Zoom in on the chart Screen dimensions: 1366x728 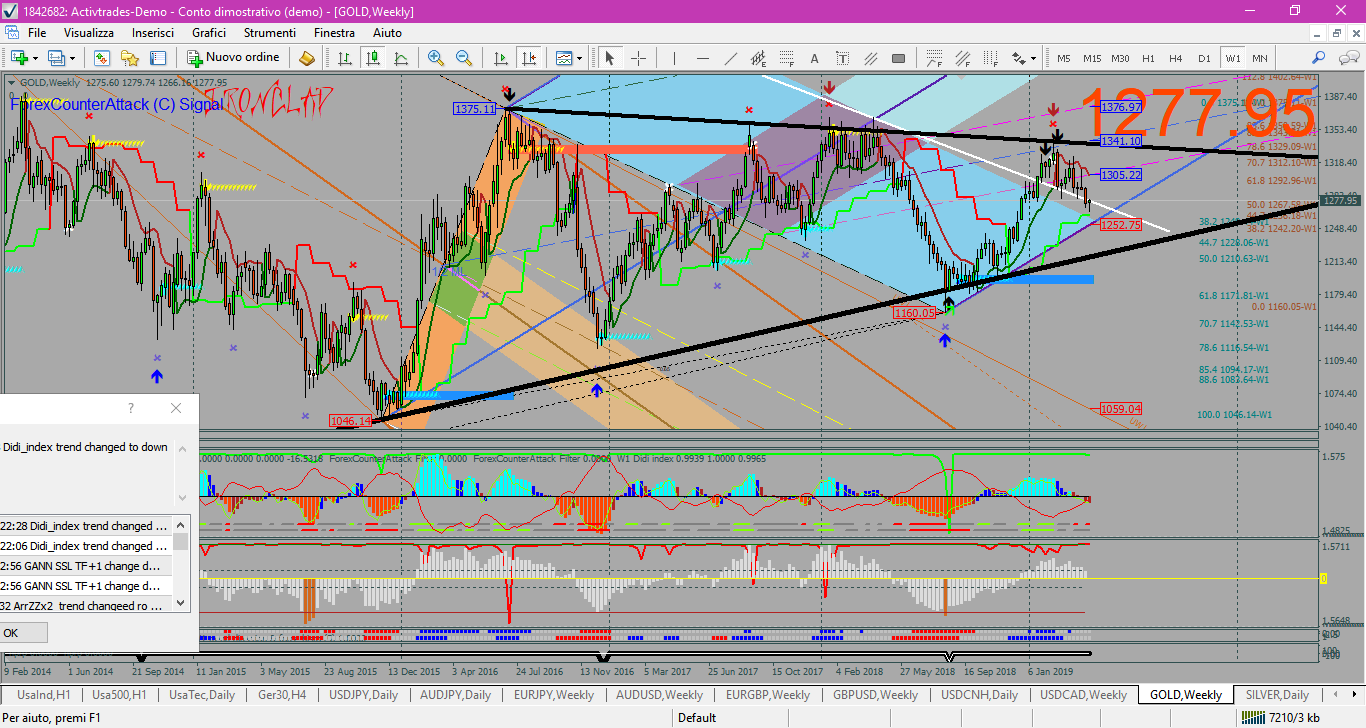click(435, 57)
